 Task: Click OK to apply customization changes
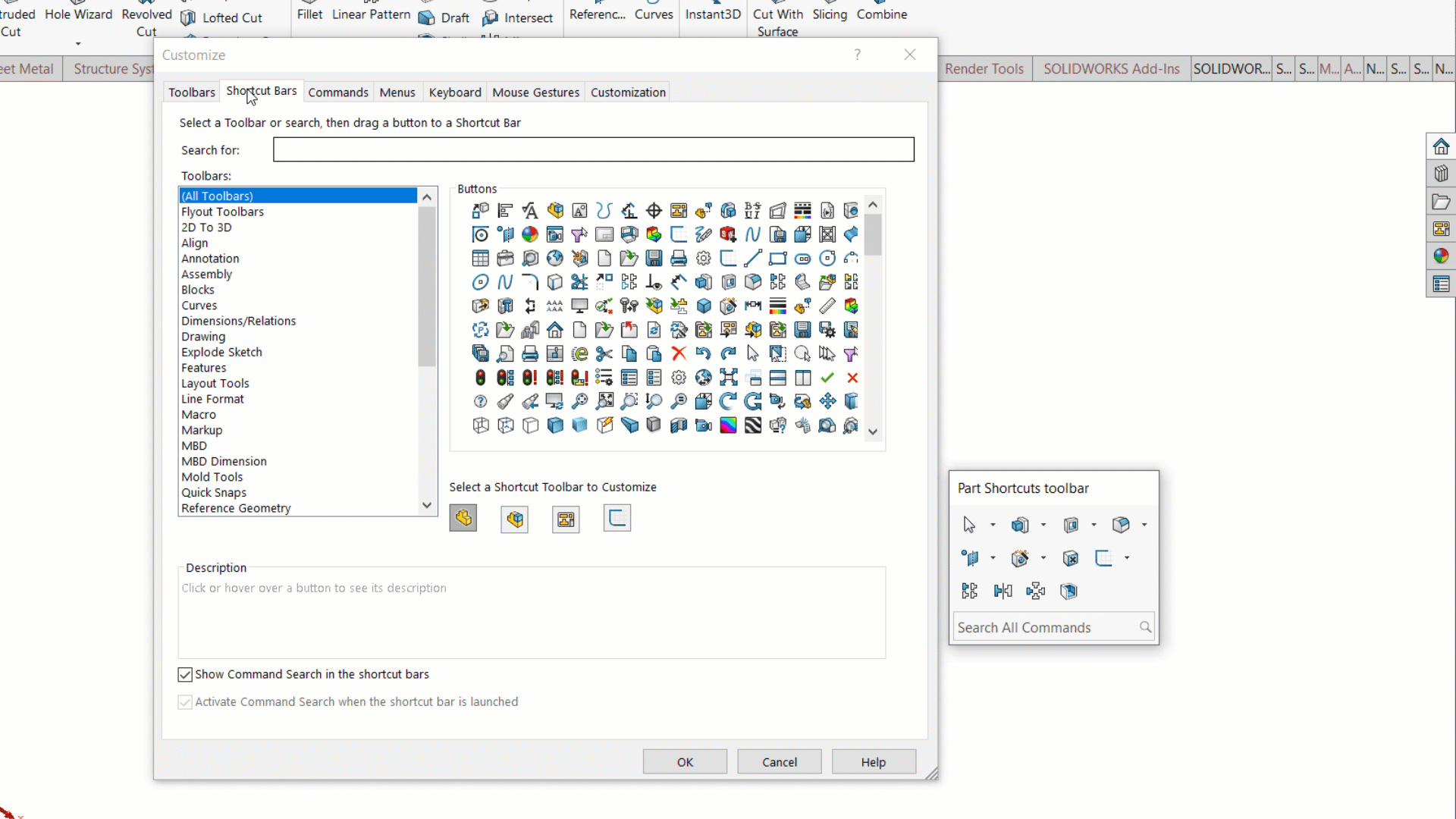click(x=688, y=762)
